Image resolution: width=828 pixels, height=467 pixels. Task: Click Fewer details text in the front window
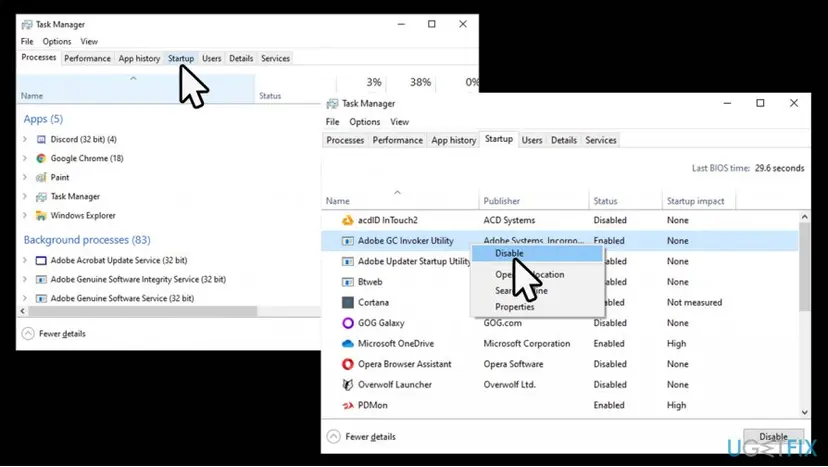click(370, 437)
